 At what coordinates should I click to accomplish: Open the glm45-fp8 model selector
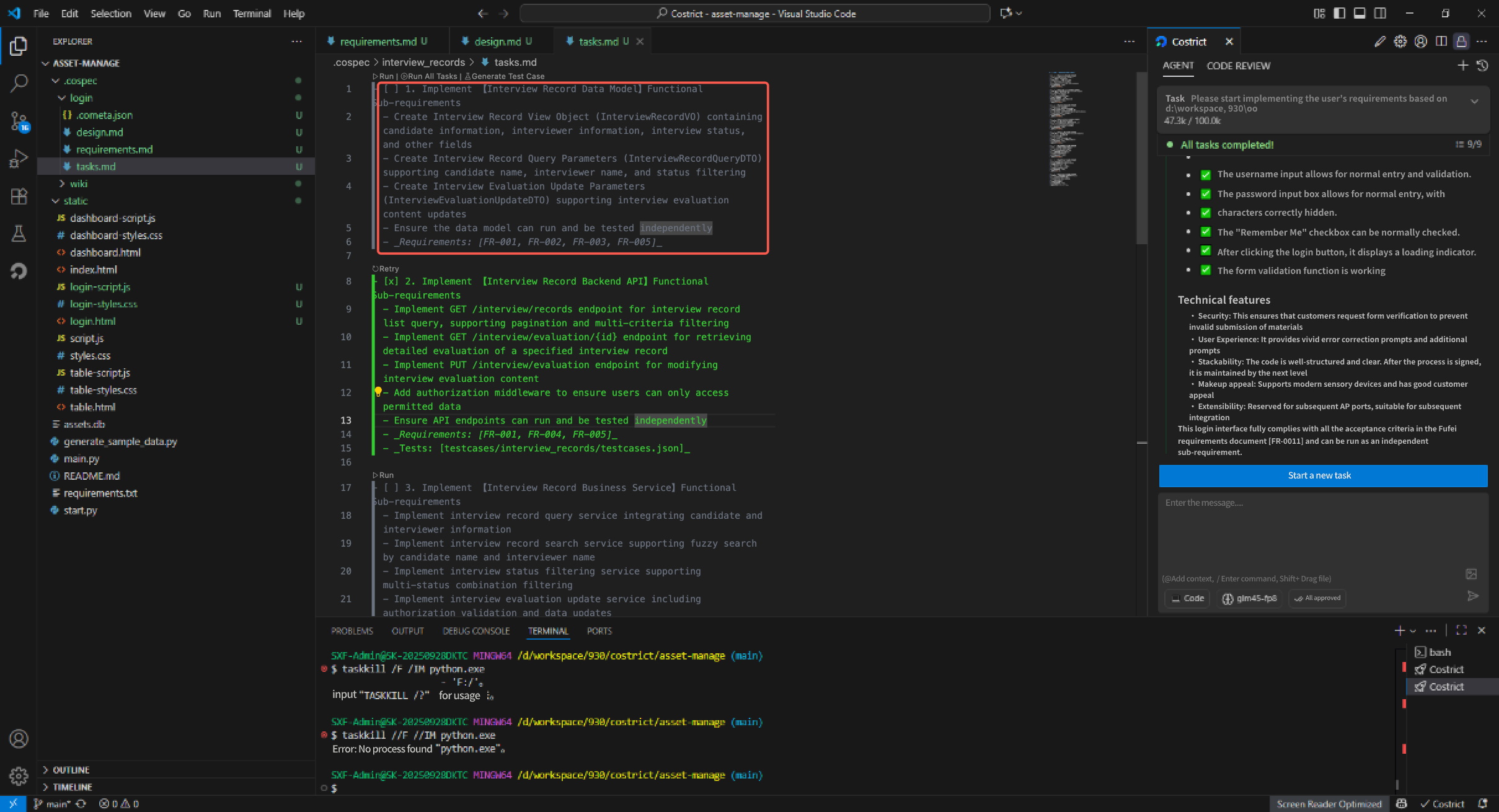point(1249,598)
